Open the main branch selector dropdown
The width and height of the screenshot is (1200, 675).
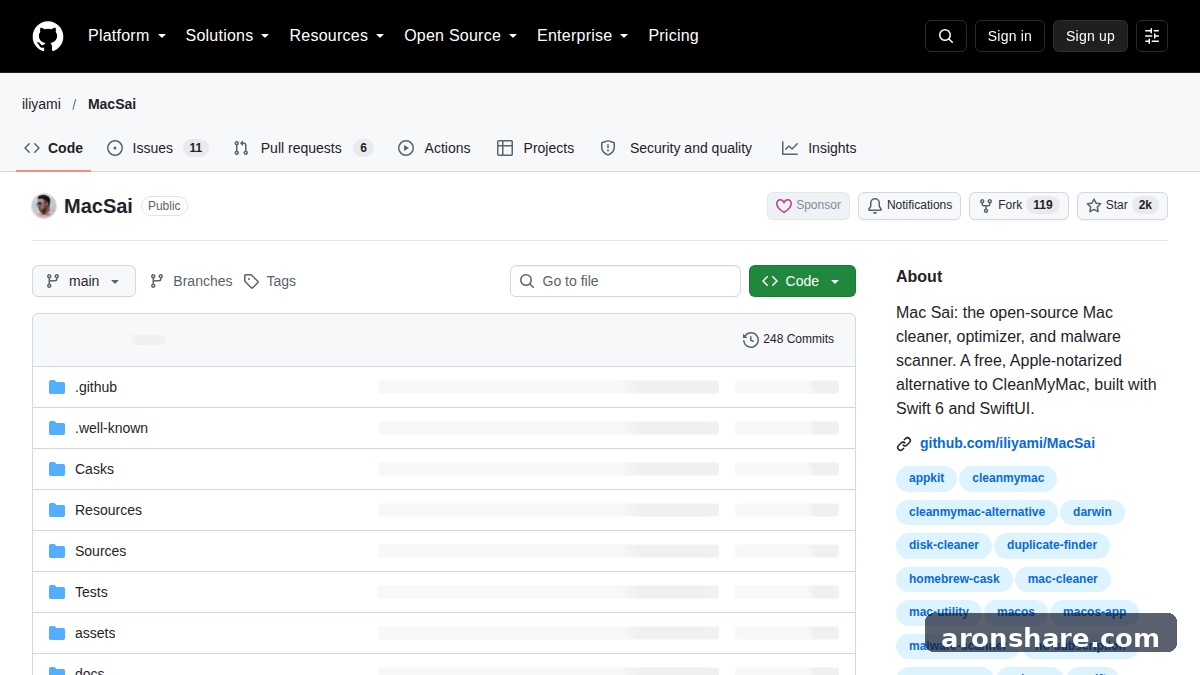(84, 281)
